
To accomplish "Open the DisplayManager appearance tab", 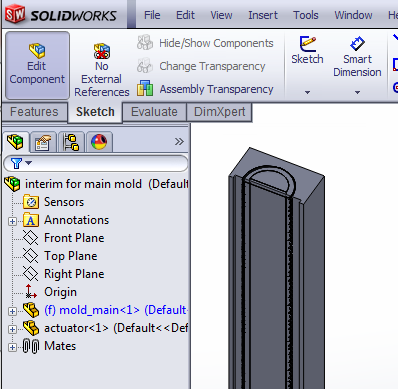I will (x=99, y=142).
